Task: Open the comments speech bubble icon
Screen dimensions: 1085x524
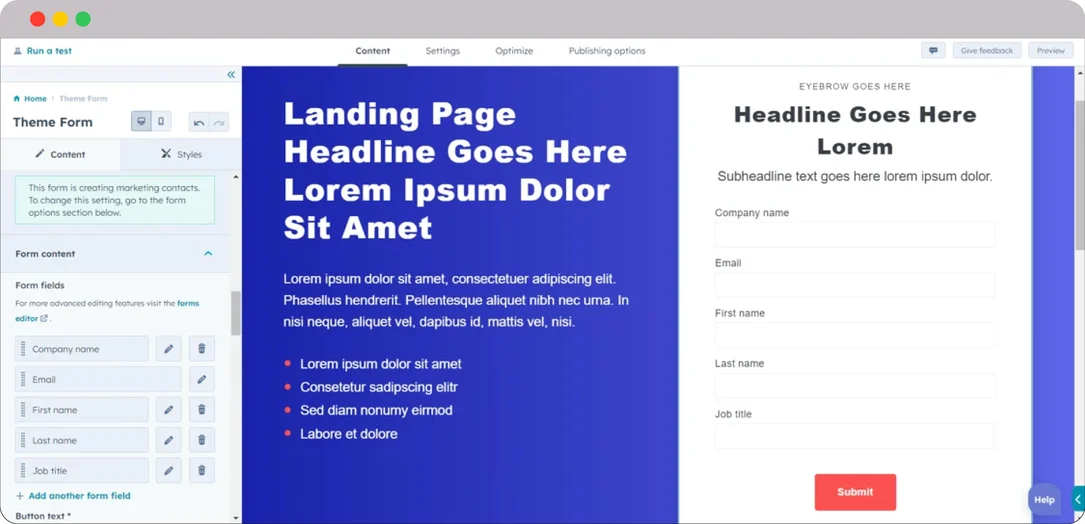Action: [933, 51]
